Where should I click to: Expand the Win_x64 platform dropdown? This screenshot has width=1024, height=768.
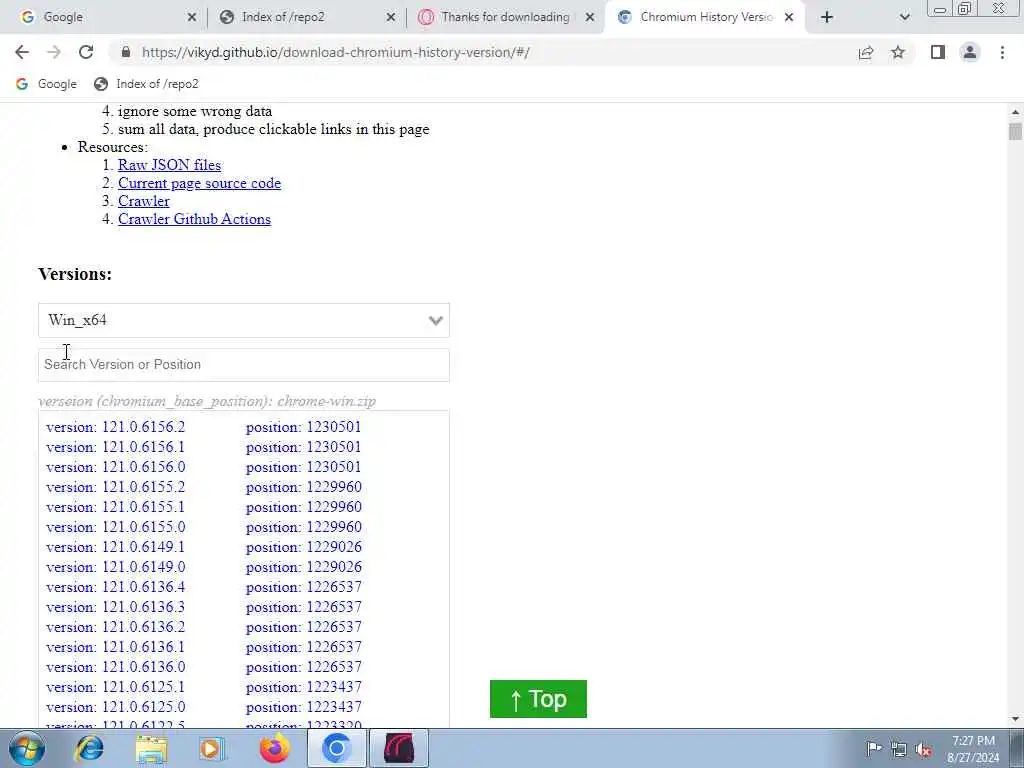click(244, 320)
